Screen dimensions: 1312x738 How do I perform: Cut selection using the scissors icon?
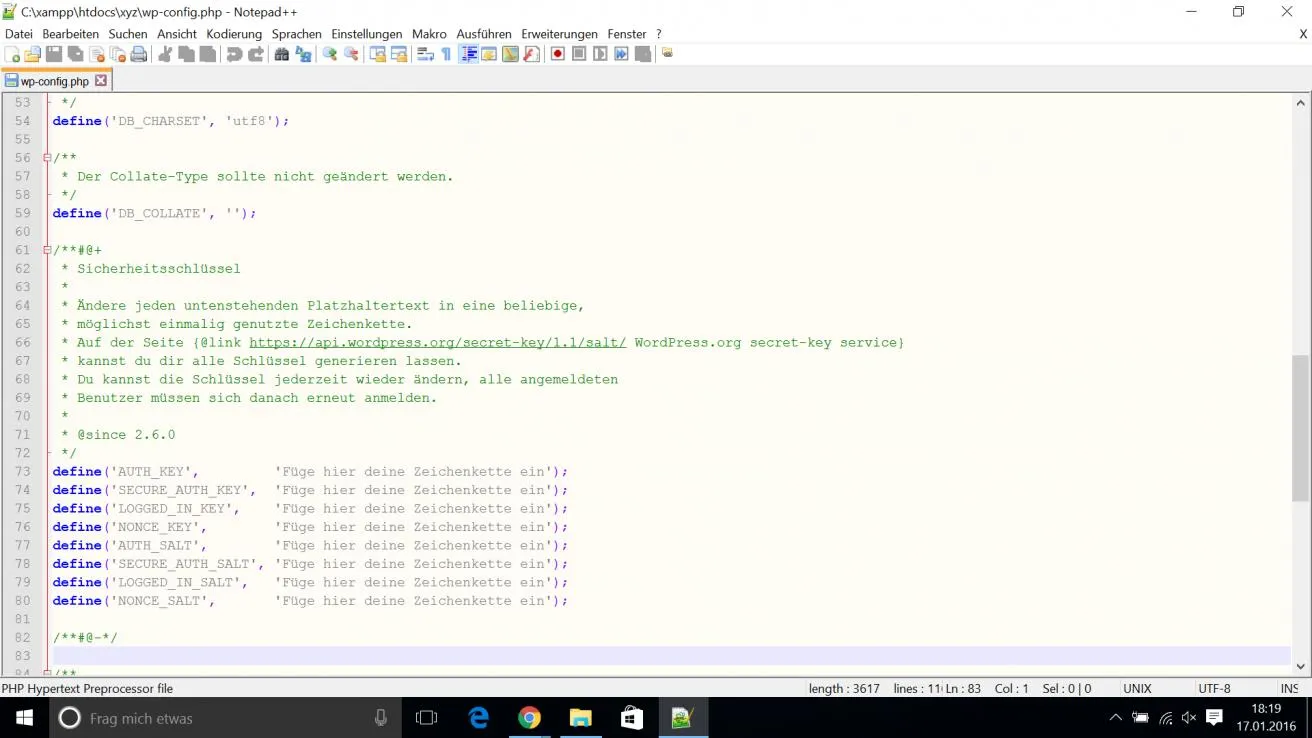point(165,54)
